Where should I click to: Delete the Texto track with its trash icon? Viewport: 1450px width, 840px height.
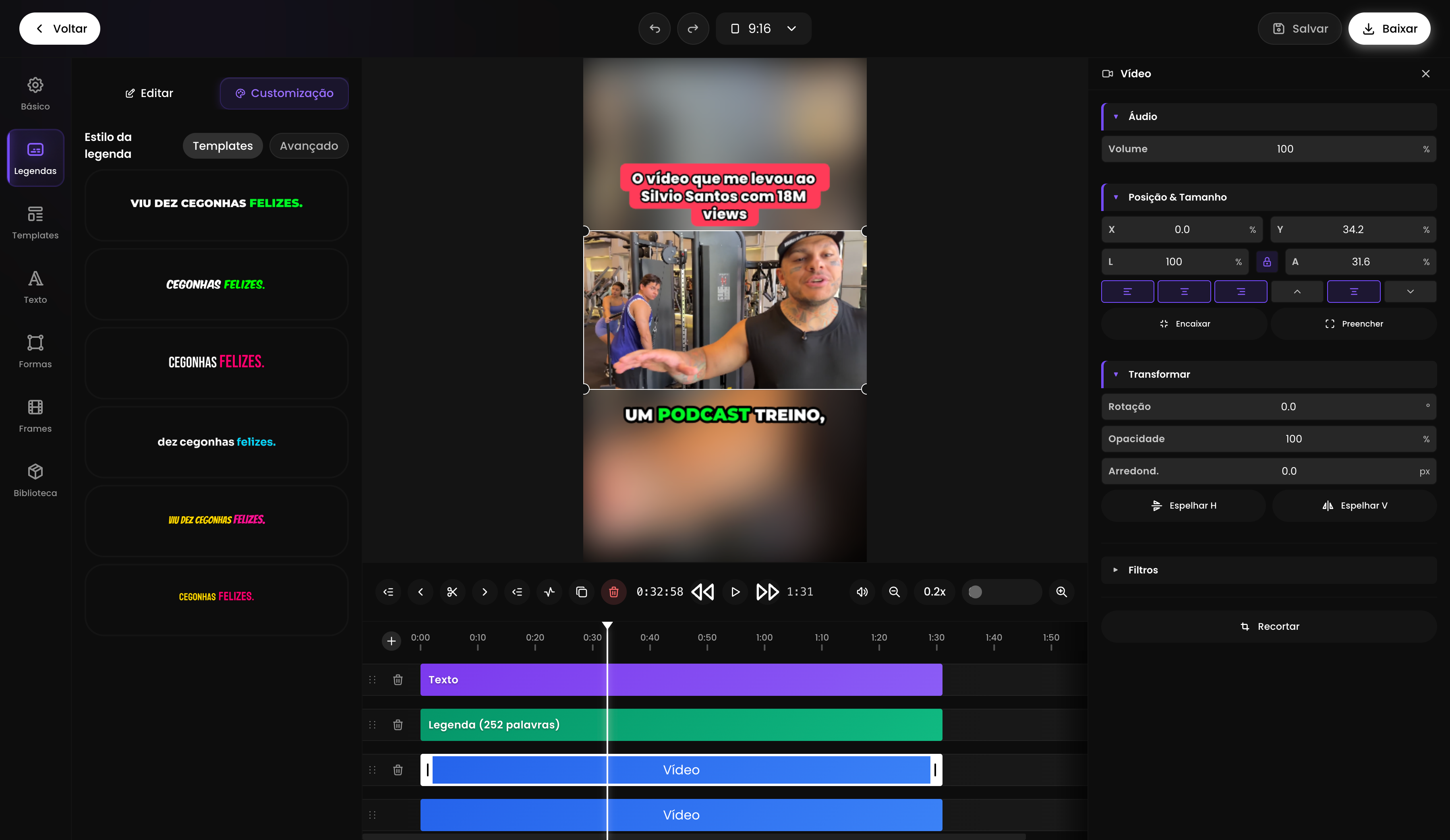coord(398,679)
